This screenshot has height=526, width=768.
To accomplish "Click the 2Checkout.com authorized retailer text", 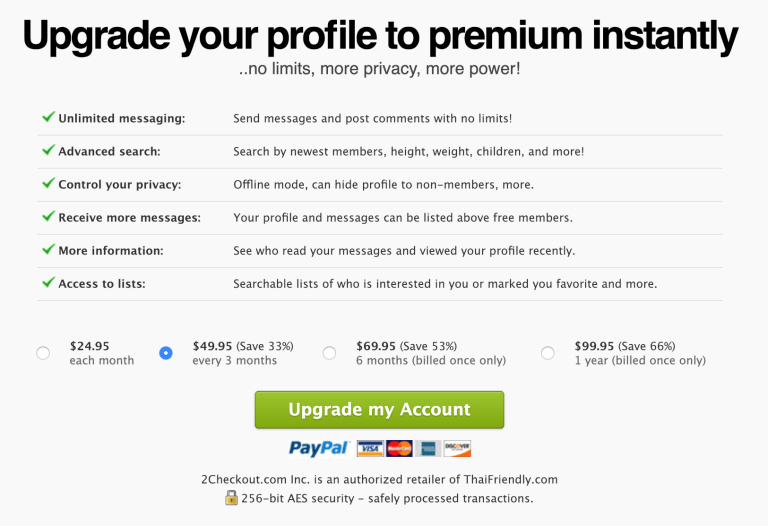I will [380, 479].
